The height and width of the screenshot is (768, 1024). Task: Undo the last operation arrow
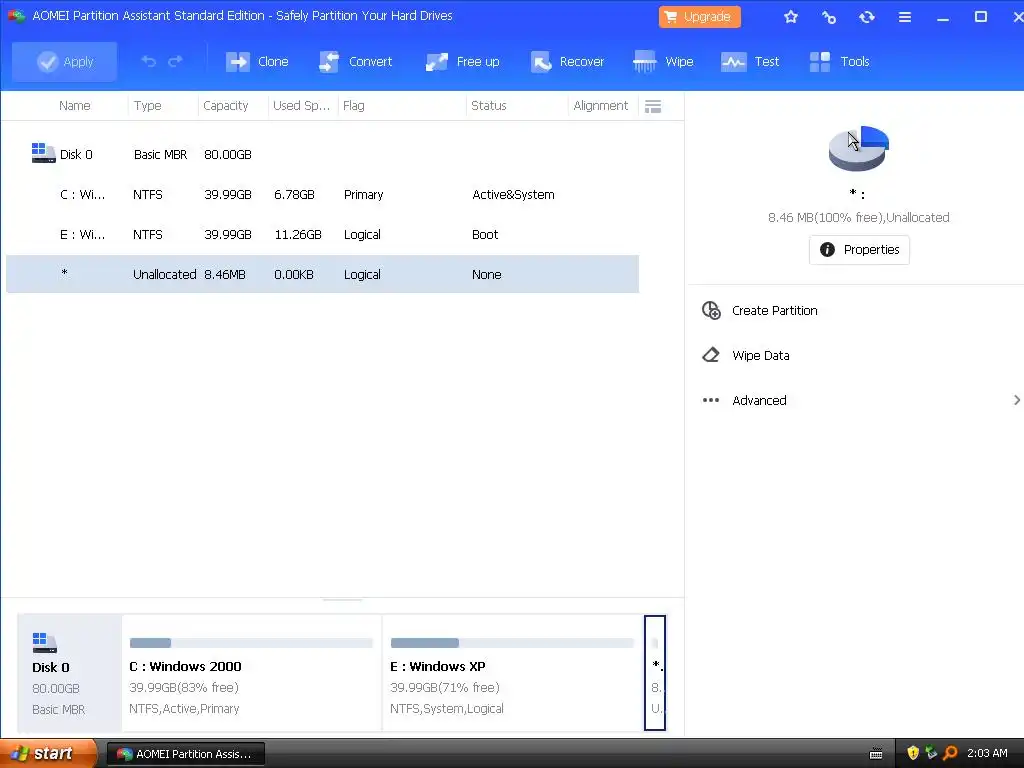click(x=149, y=61)
